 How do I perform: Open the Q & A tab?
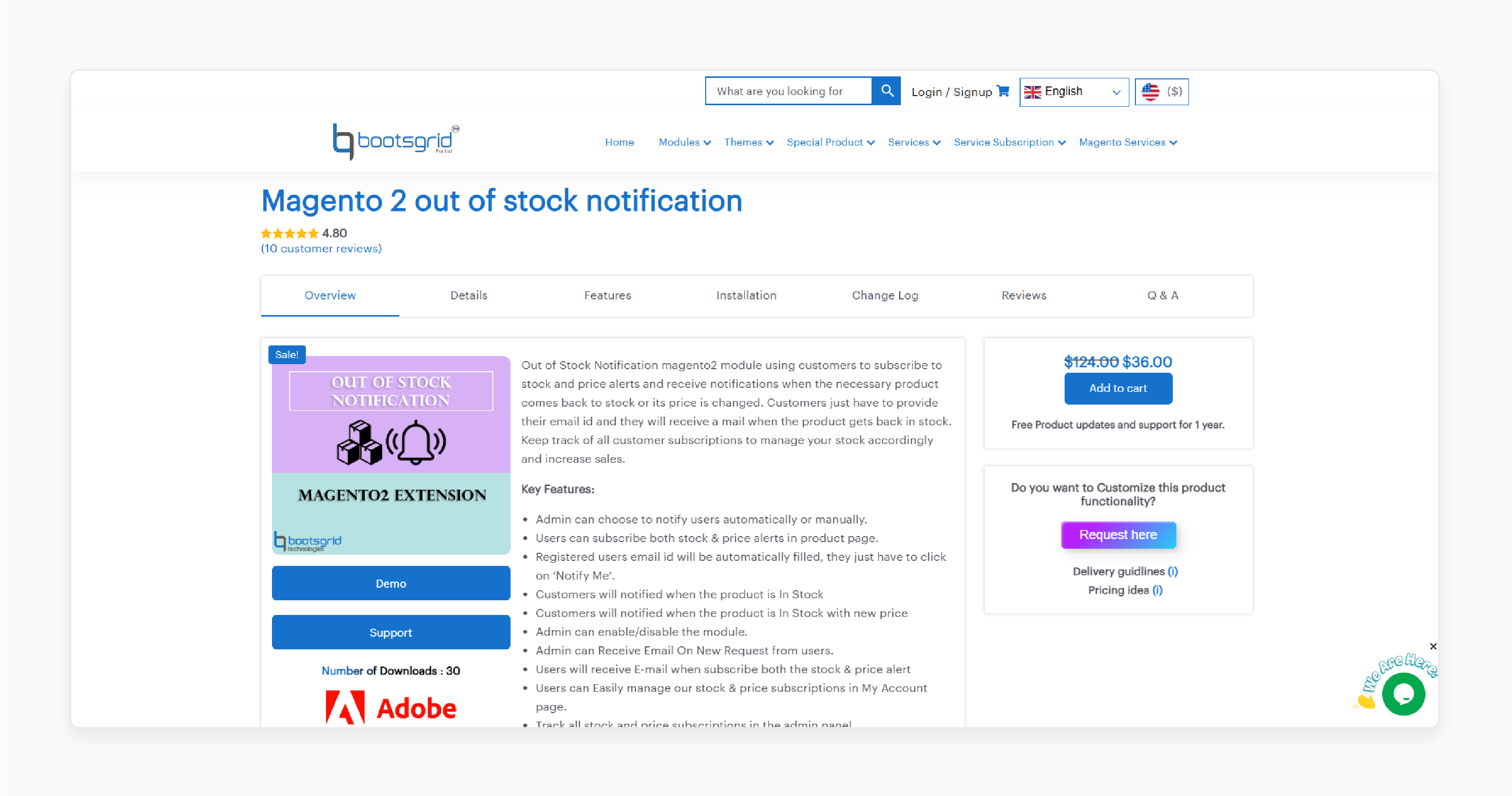tap(1162, 295)
